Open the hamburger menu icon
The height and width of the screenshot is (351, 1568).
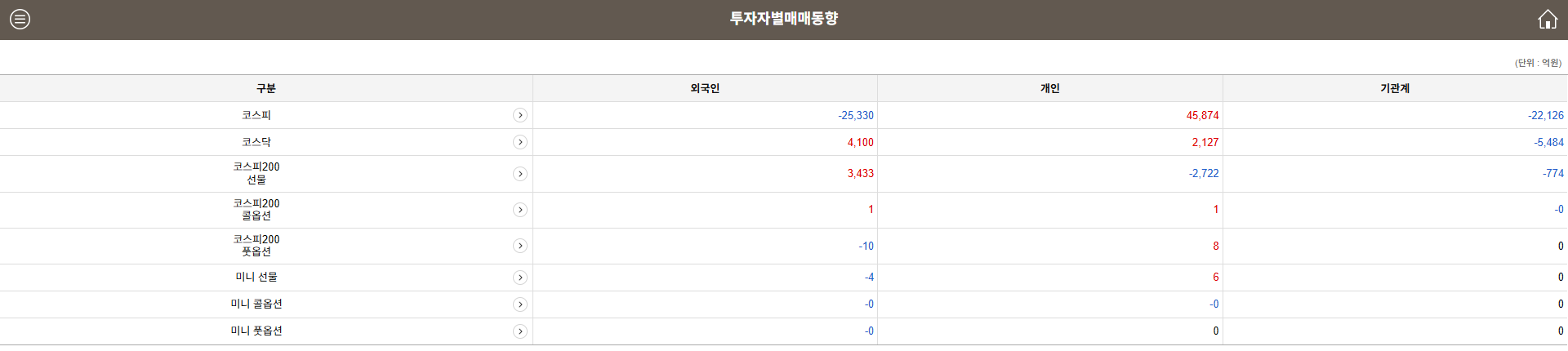[20, 19]
